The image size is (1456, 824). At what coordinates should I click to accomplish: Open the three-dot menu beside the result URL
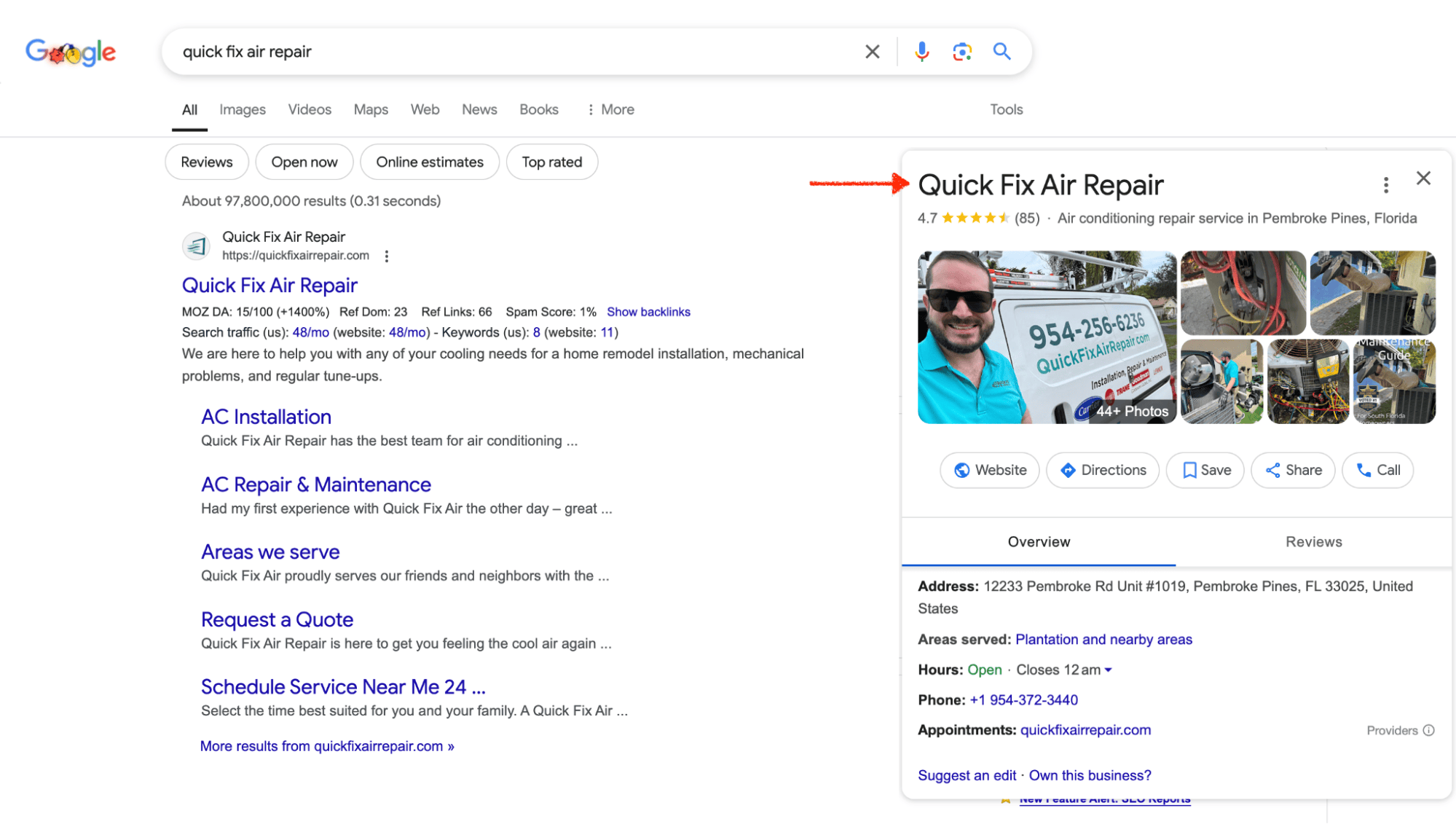(387, 256)
